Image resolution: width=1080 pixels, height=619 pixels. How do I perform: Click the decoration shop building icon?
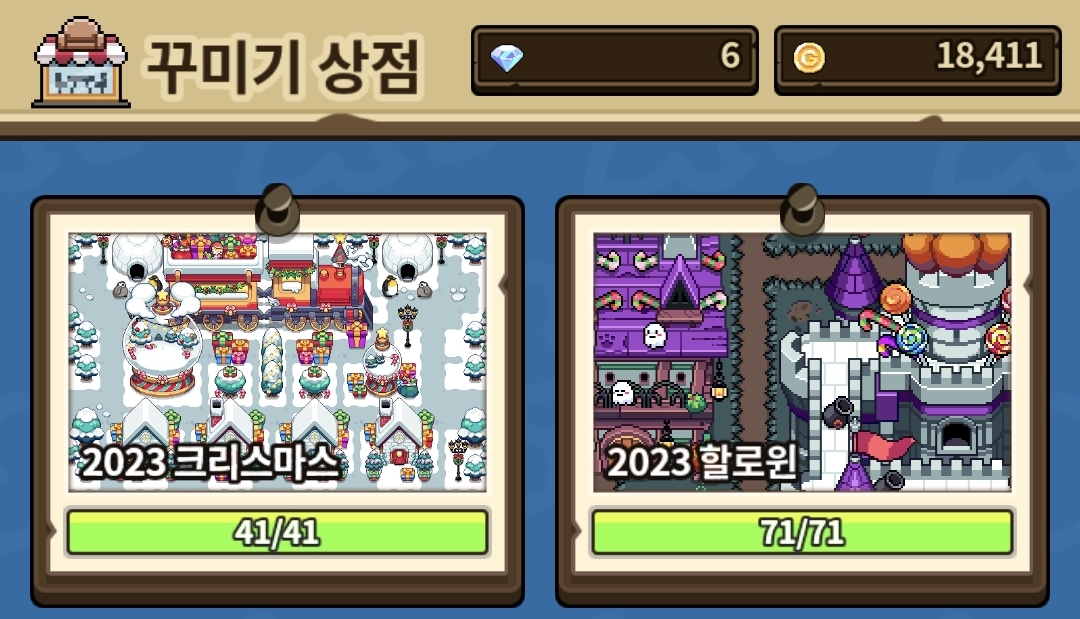coord(81,62)
